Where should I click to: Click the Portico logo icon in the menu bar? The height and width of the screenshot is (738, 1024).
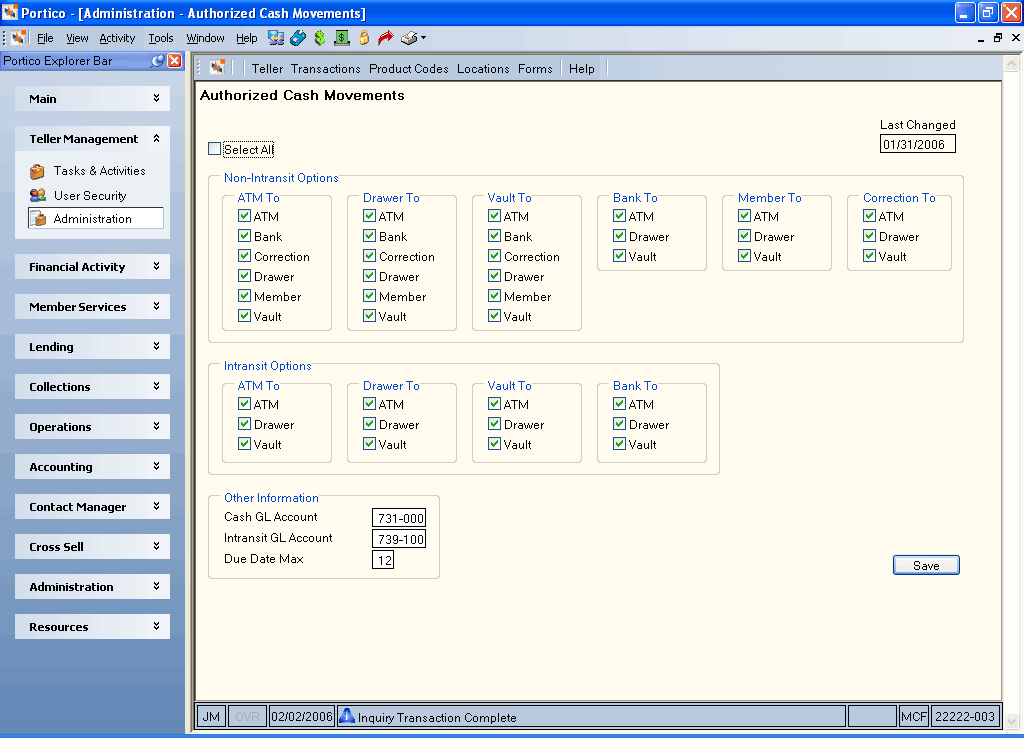19,38
